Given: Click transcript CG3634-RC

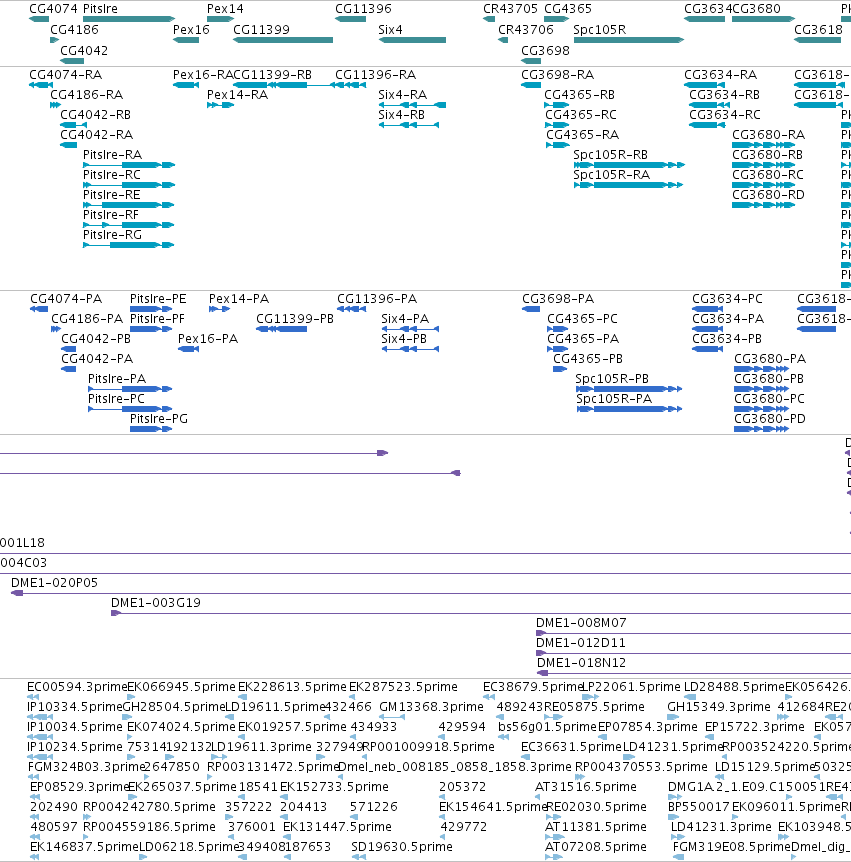Looking at the screenshot, I should tap(707, 125).
